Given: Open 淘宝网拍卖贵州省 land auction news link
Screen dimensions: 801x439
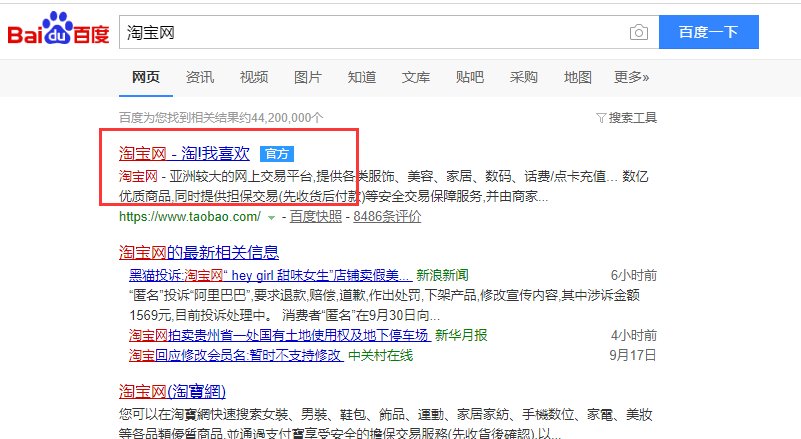Looking at the screenshot, I should pyautogui.click(x=280, y=335).
